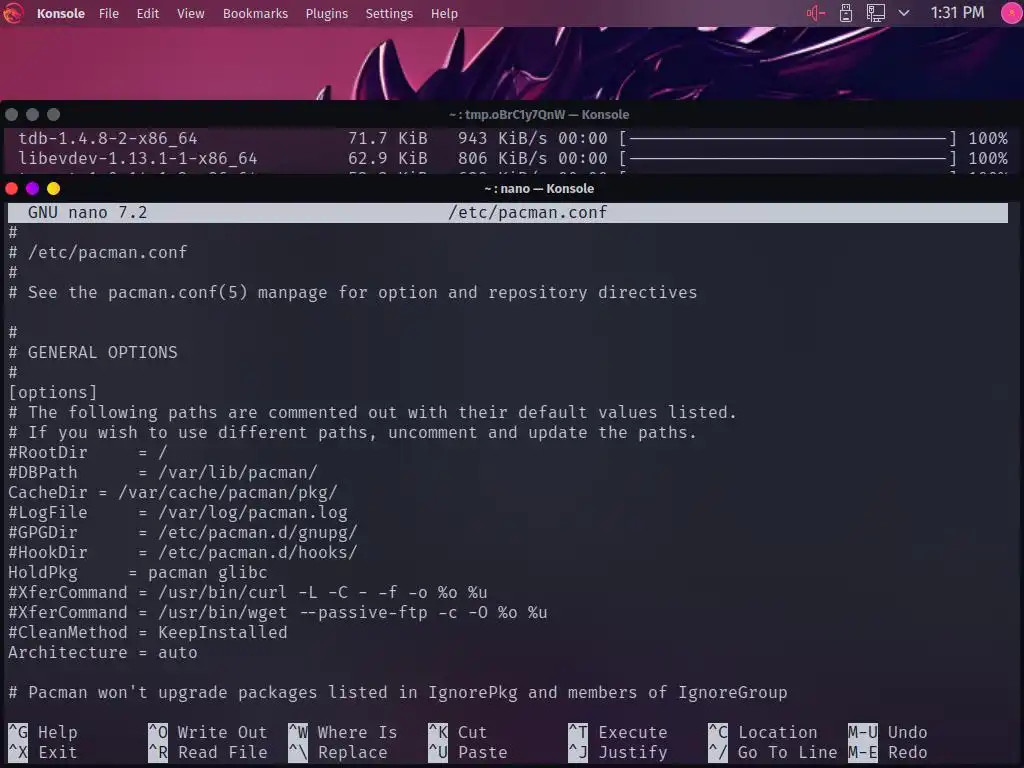Viewport: 1024px width, 768px height.
Task: Click the nano — Konsole title bar
Action: coord(539,189)
